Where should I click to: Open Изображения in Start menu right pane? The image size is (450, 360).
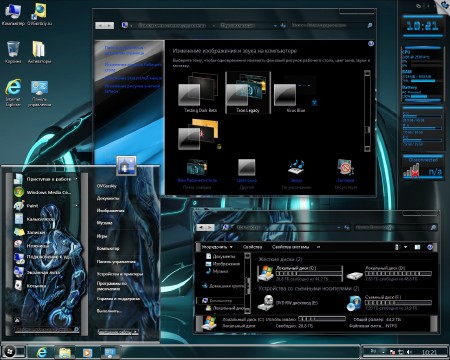click(x=110, y=211)
